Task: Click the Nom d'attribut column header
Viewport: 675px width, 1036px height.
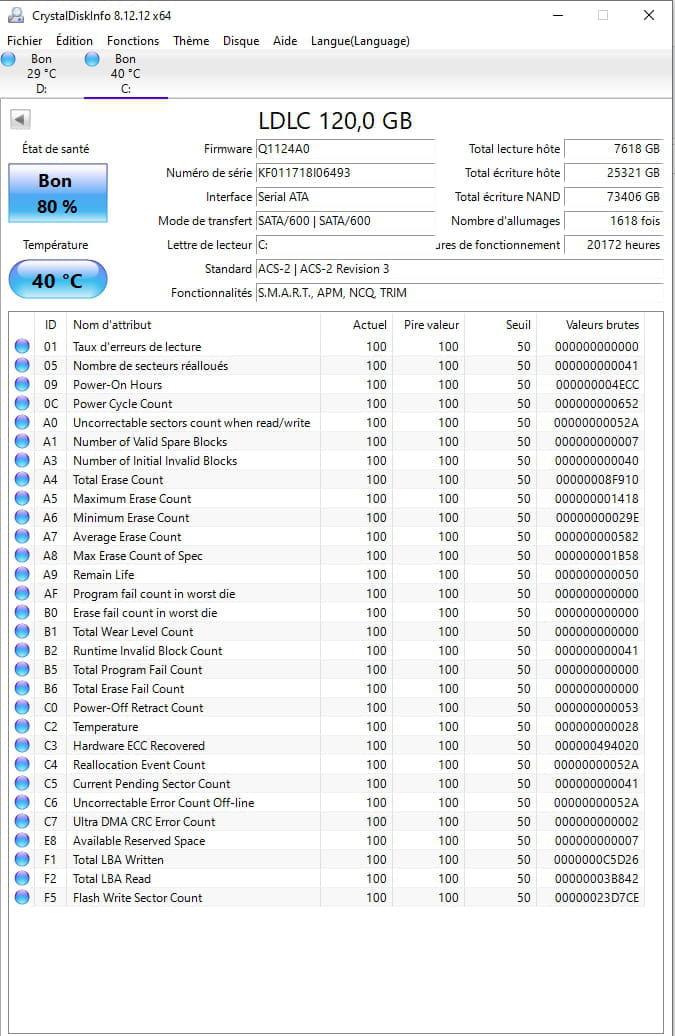Action: [193, 325]
